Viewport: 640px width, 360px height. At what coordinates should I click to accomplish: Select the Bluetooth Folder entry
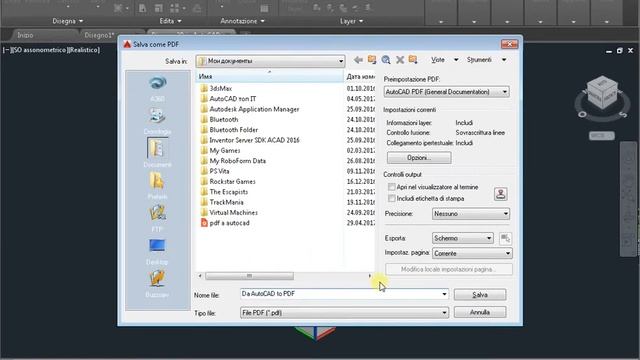(229, 130)
